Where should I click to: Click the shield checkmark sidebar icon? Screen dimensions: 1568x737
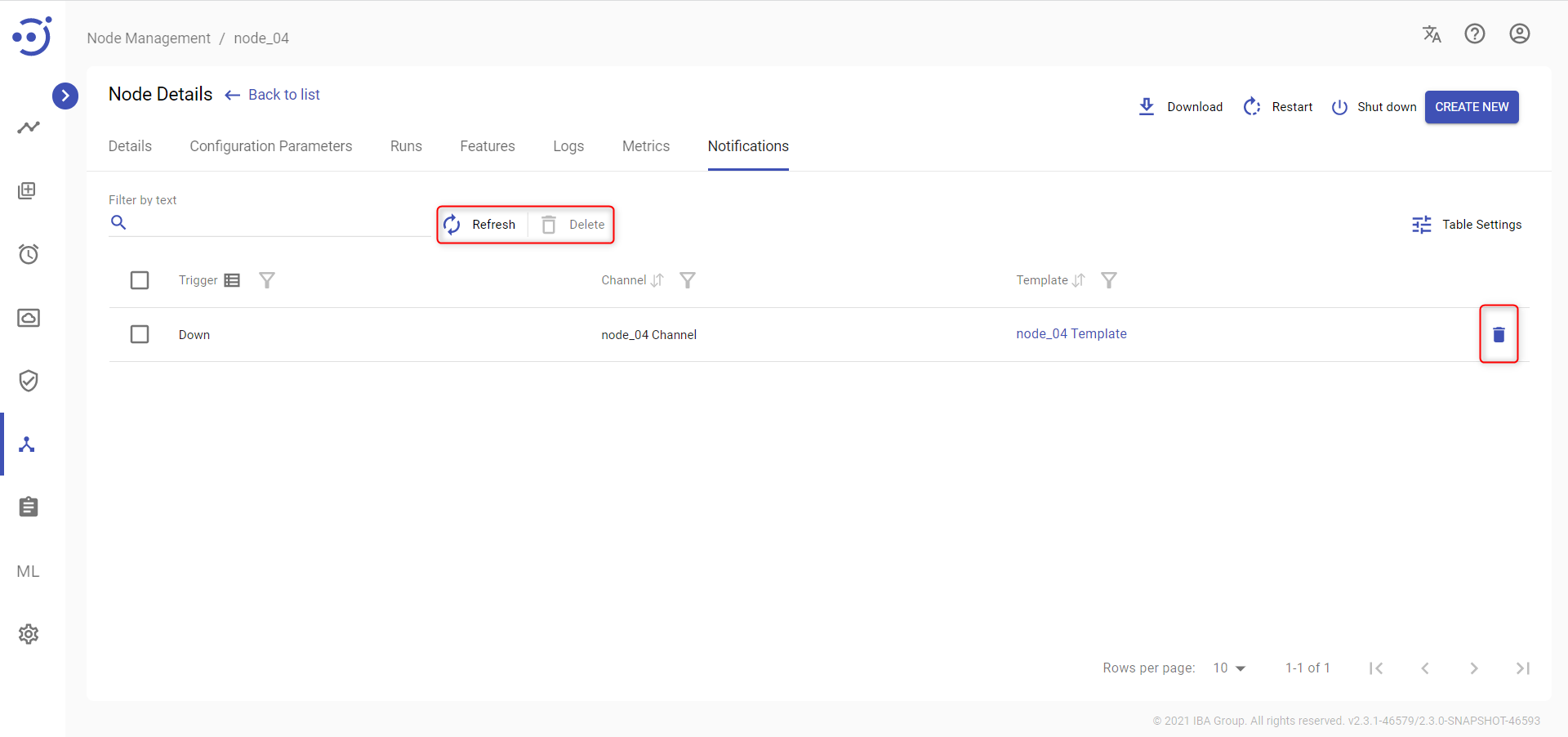[29, 381]
